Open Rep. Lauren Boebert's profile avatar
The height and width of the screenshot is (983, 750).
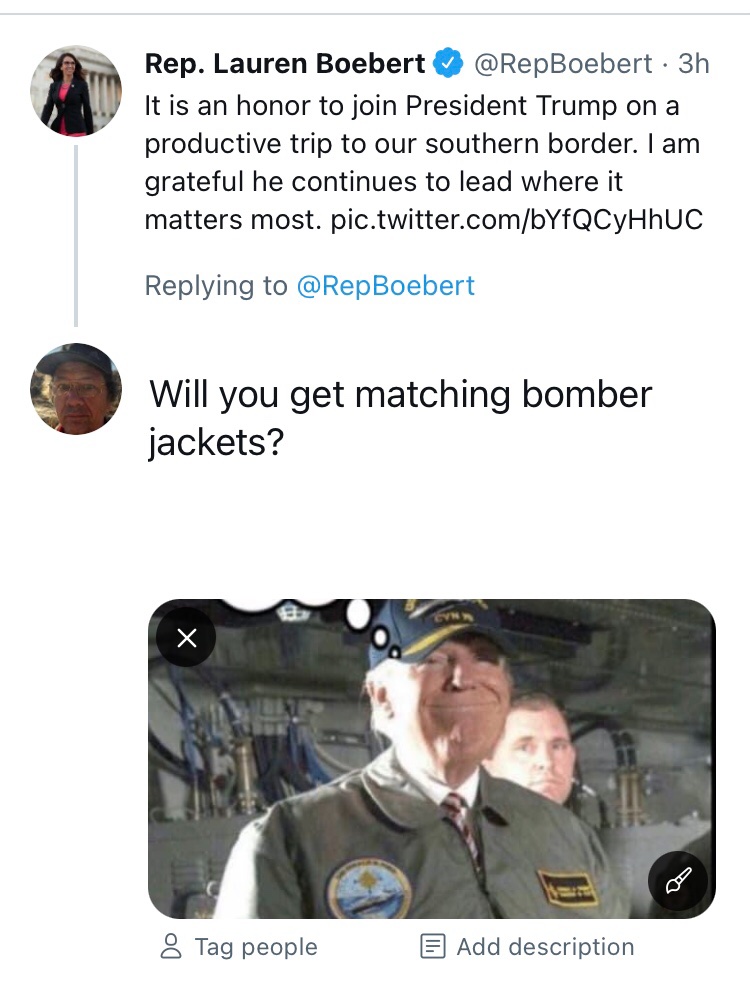click(x=76, y=90)
